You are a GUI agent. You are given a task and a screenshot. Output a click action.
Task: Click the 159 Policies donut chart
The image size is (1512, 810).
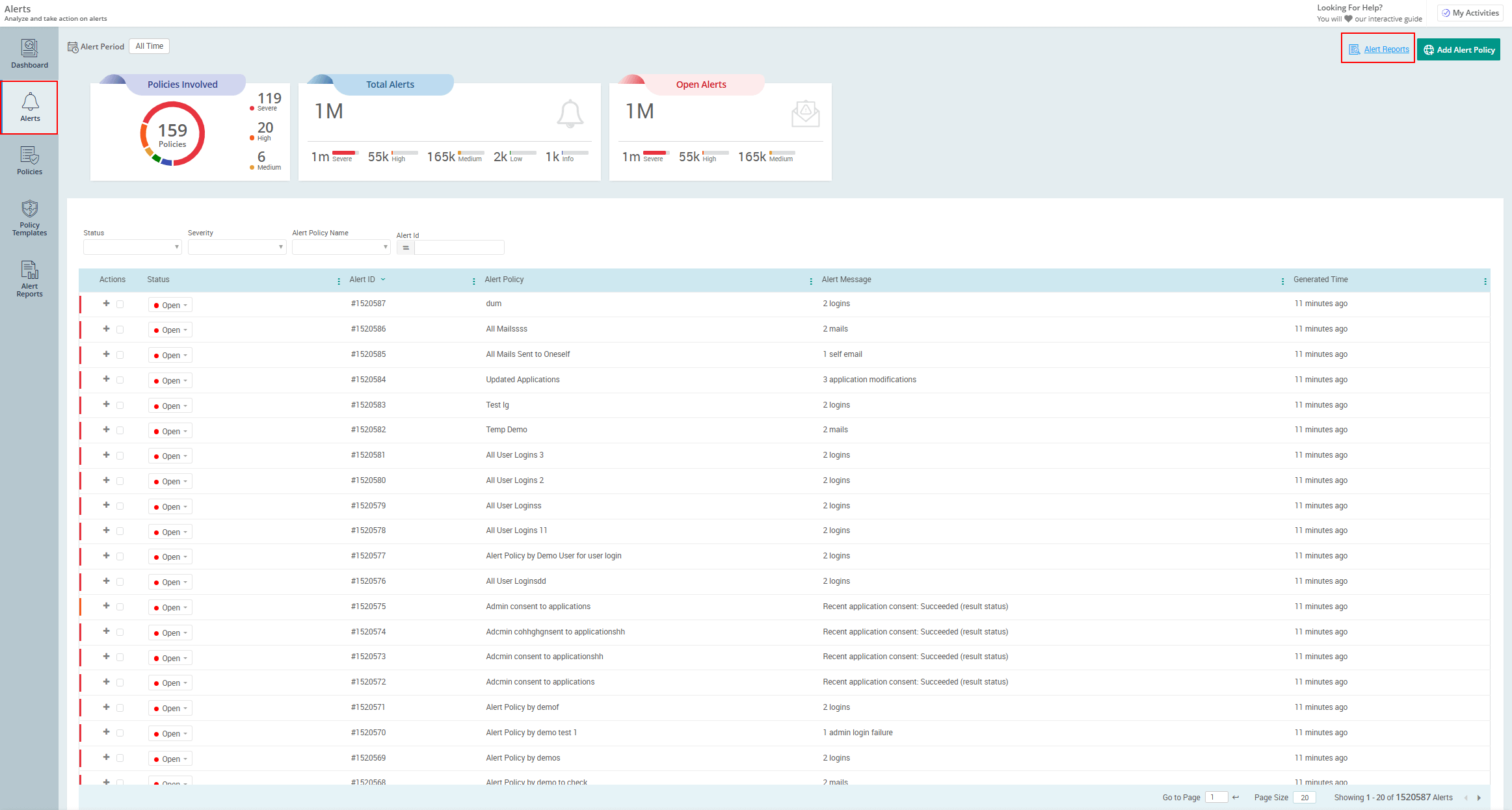pos(172,134)
